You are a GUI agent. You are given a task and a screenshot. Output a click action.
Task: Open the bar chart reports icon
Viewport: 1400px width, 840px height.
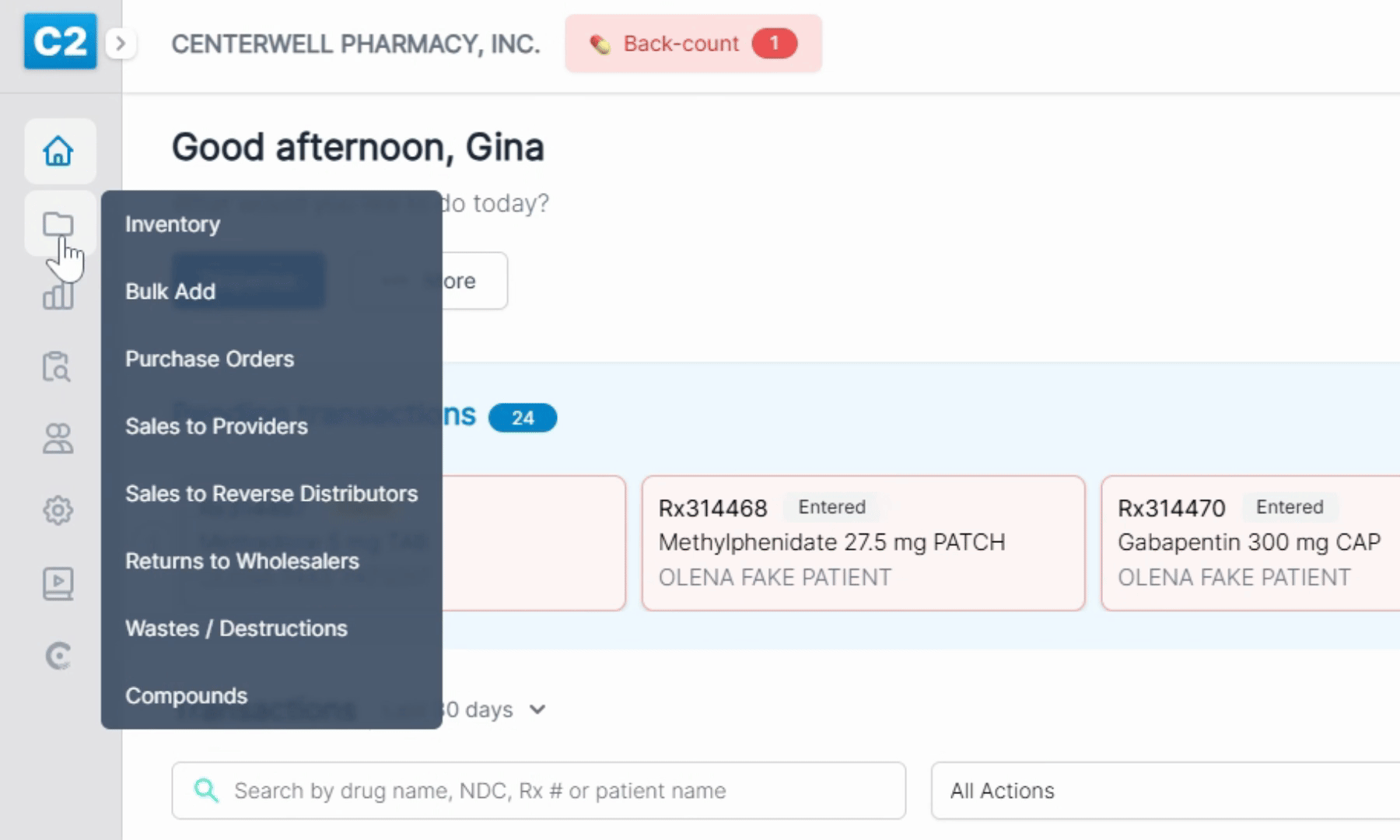[58, 296]
